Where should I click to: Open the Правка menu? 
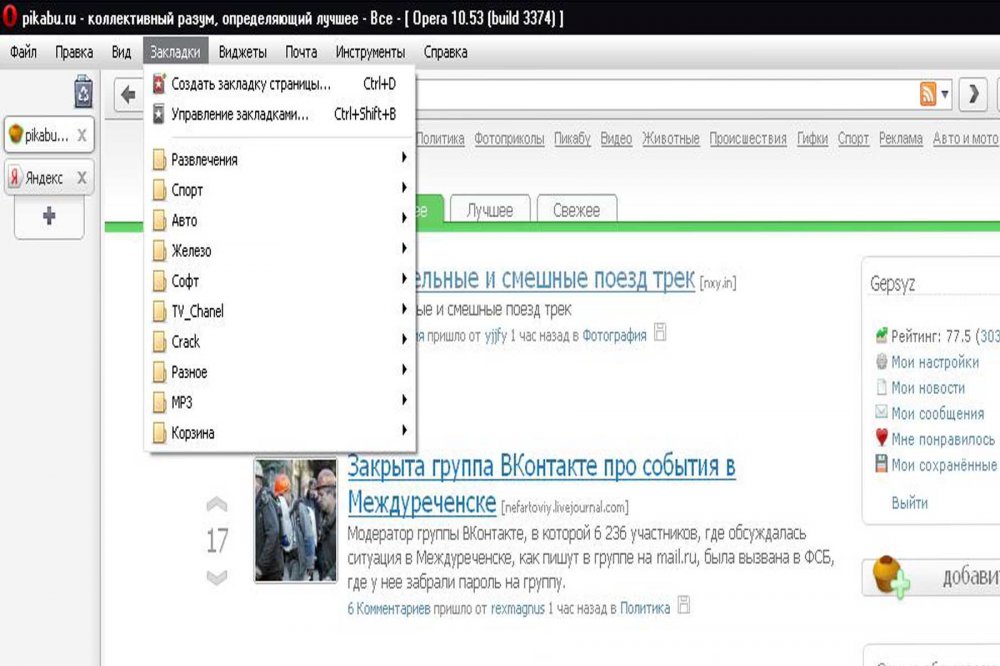click(x=74, y=52)
